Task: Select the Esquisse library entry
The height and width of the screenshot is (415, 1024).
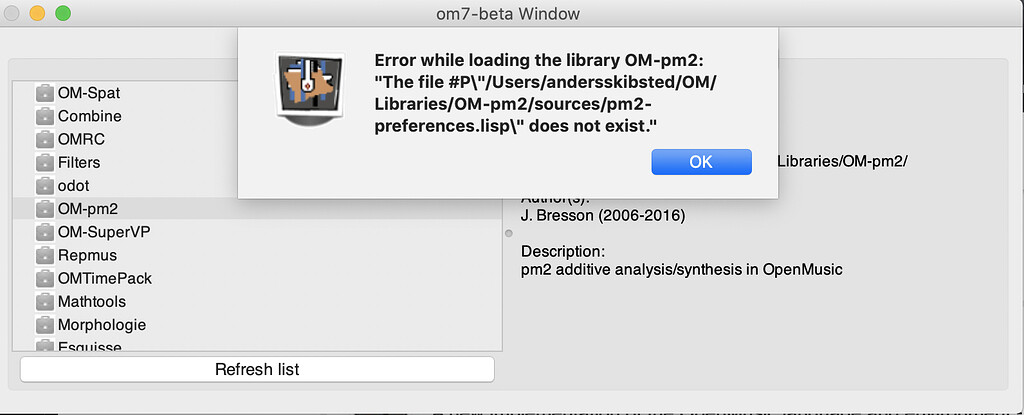Action: click(x=90, y=346)
